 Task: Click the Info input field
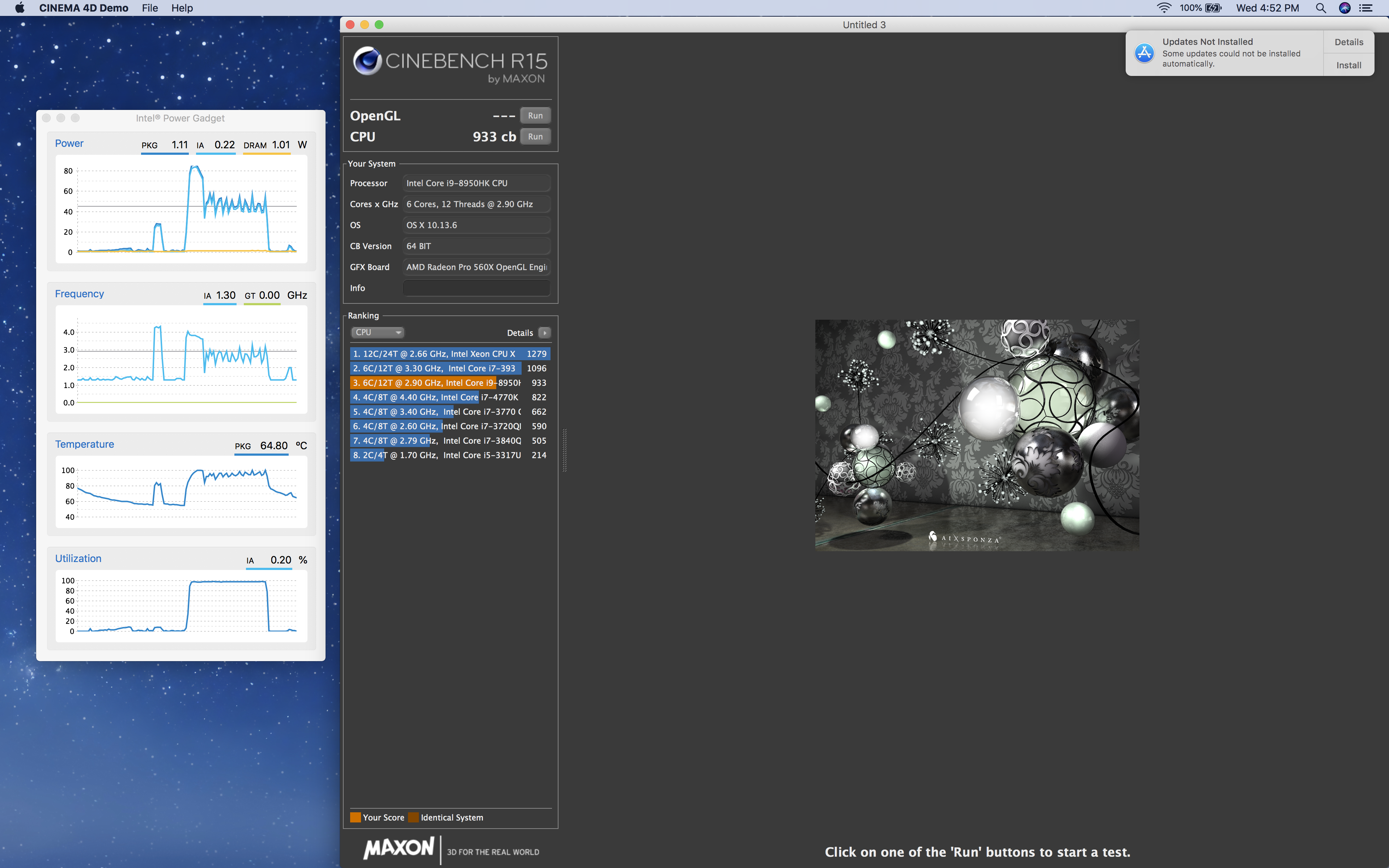coord(476,288)
